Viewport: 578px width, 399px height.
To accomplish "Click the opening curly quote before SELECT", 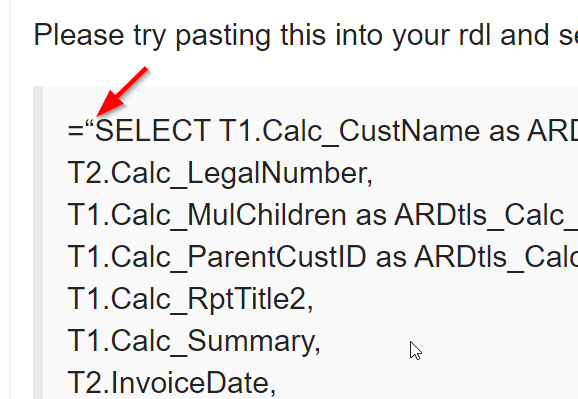I will pos(90,123).
